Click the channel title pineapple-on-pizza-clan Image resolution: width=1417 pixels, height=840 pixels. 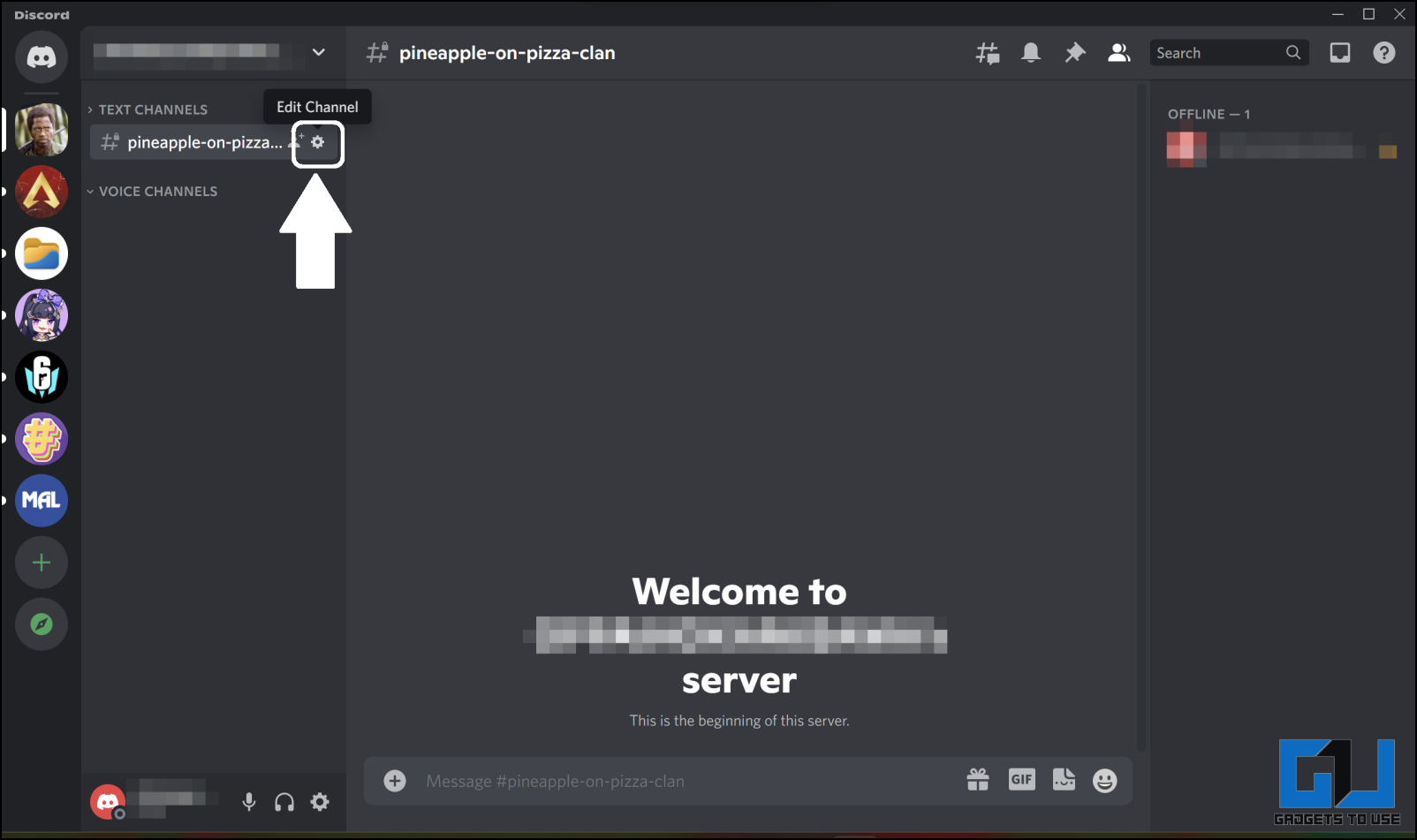[x=507, y=53]
